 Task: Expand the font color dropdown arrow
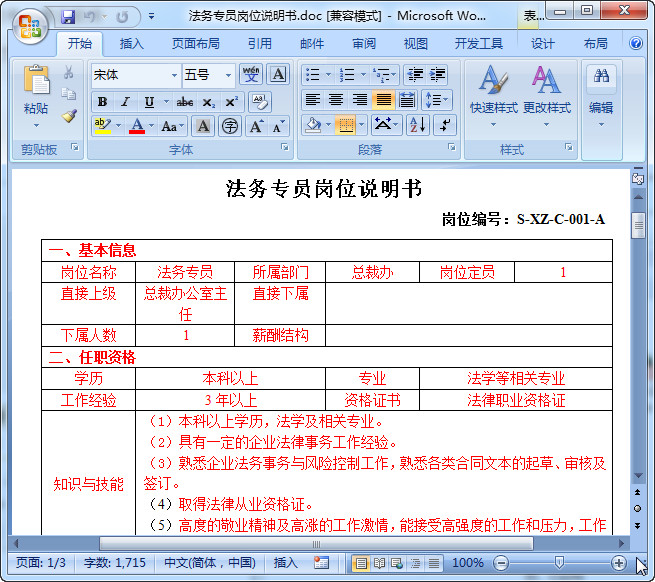coord(152,126)
